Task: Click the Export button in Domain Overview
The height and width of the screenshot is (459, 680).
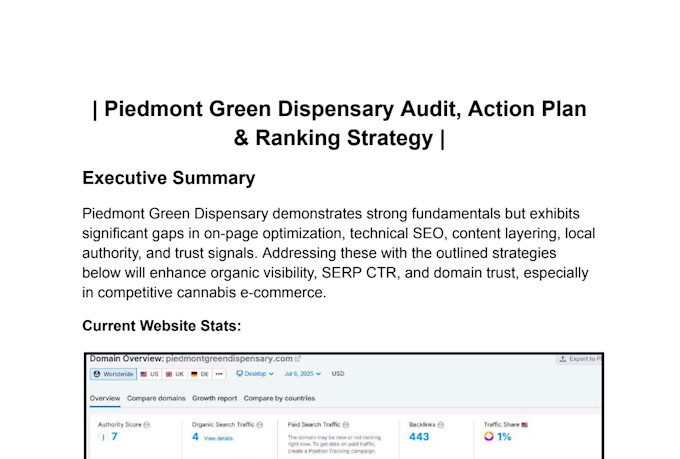Action: (579, 359)
